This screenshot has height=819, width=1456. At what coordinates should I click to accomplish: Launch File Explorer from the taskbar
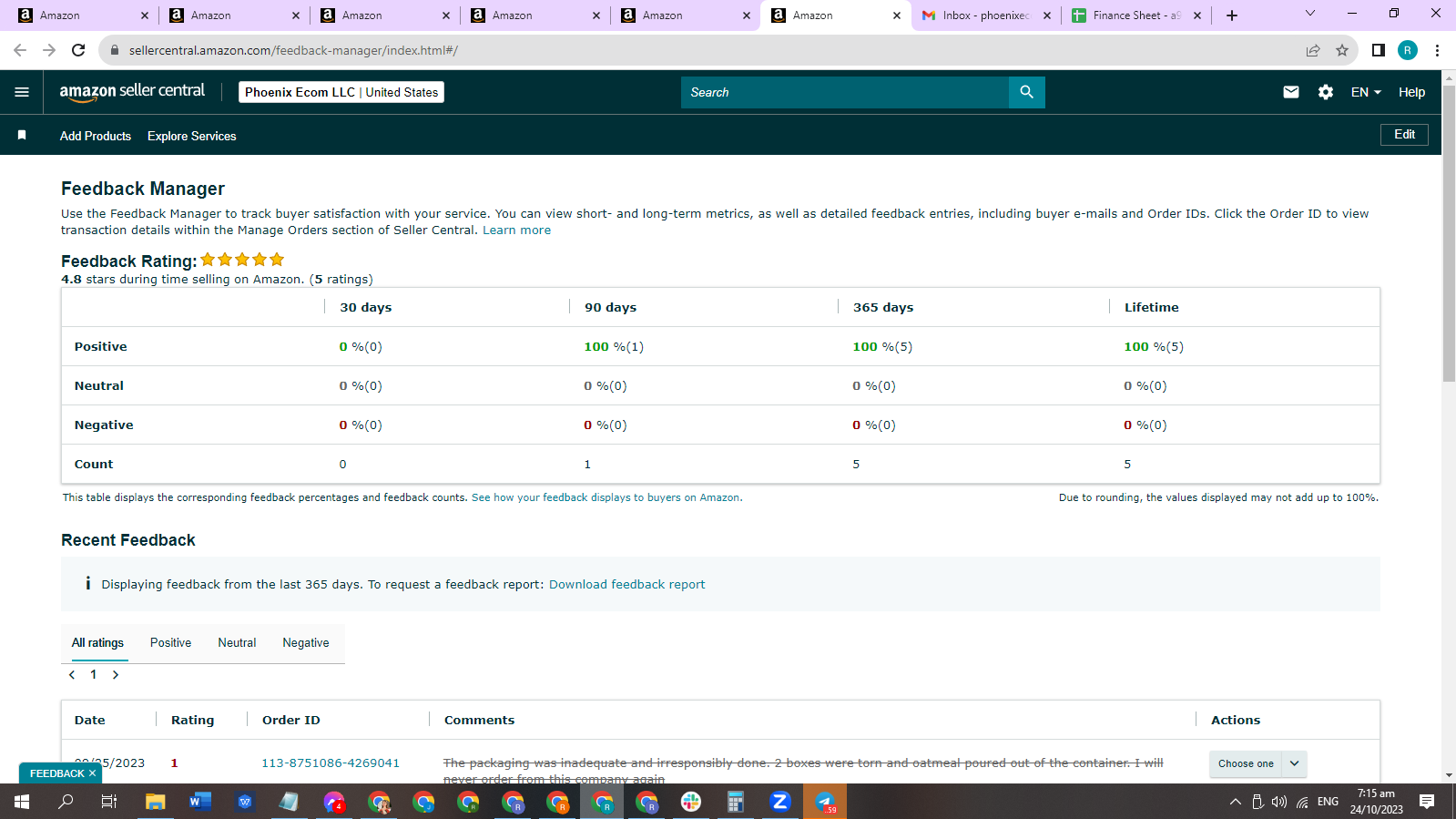point(156,802)
